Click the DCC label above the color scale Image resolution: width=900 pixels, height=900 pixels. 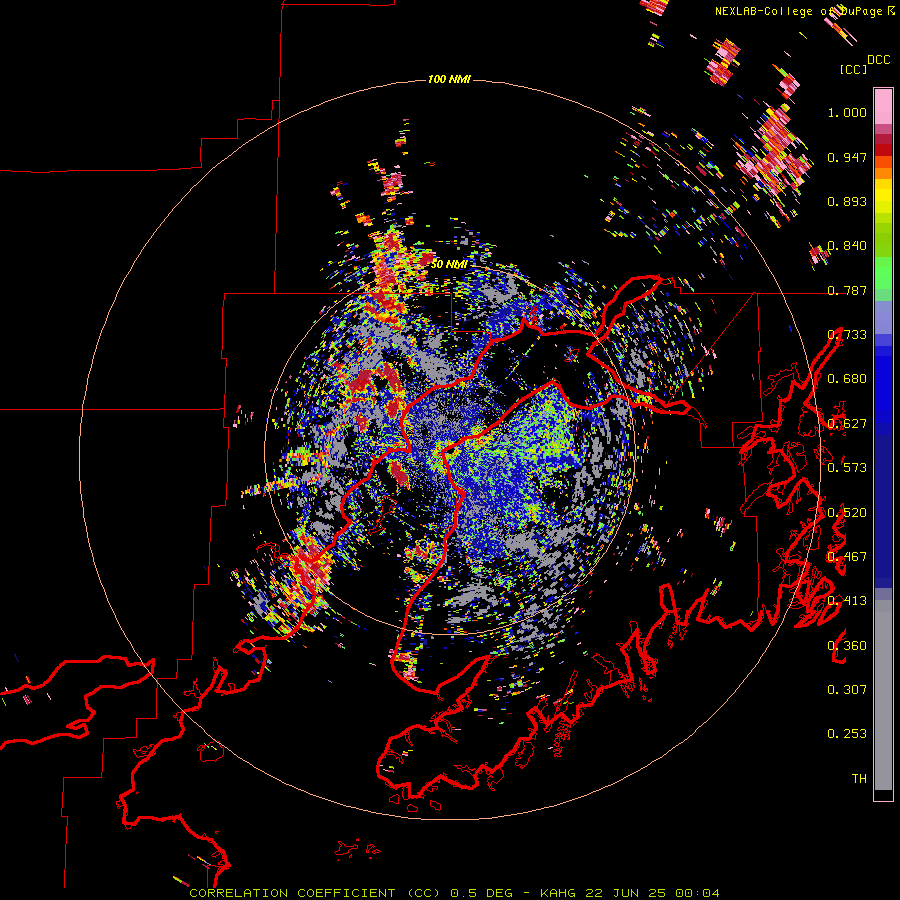pos(879,60)
